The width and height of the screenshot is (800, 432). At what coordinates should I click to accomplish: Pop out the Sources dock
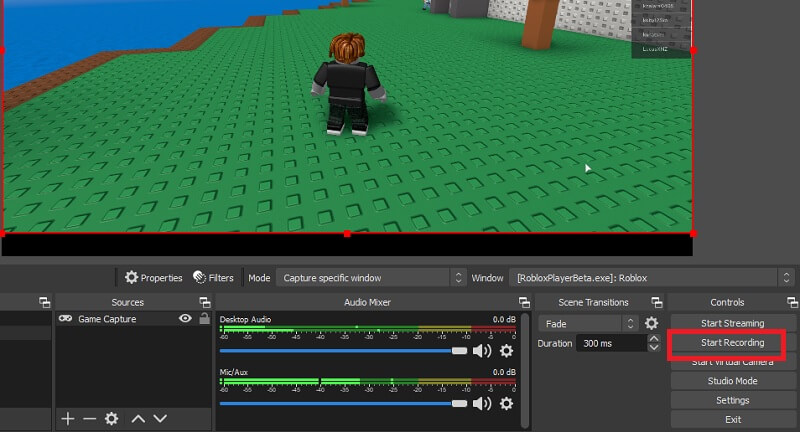[205, 302]
